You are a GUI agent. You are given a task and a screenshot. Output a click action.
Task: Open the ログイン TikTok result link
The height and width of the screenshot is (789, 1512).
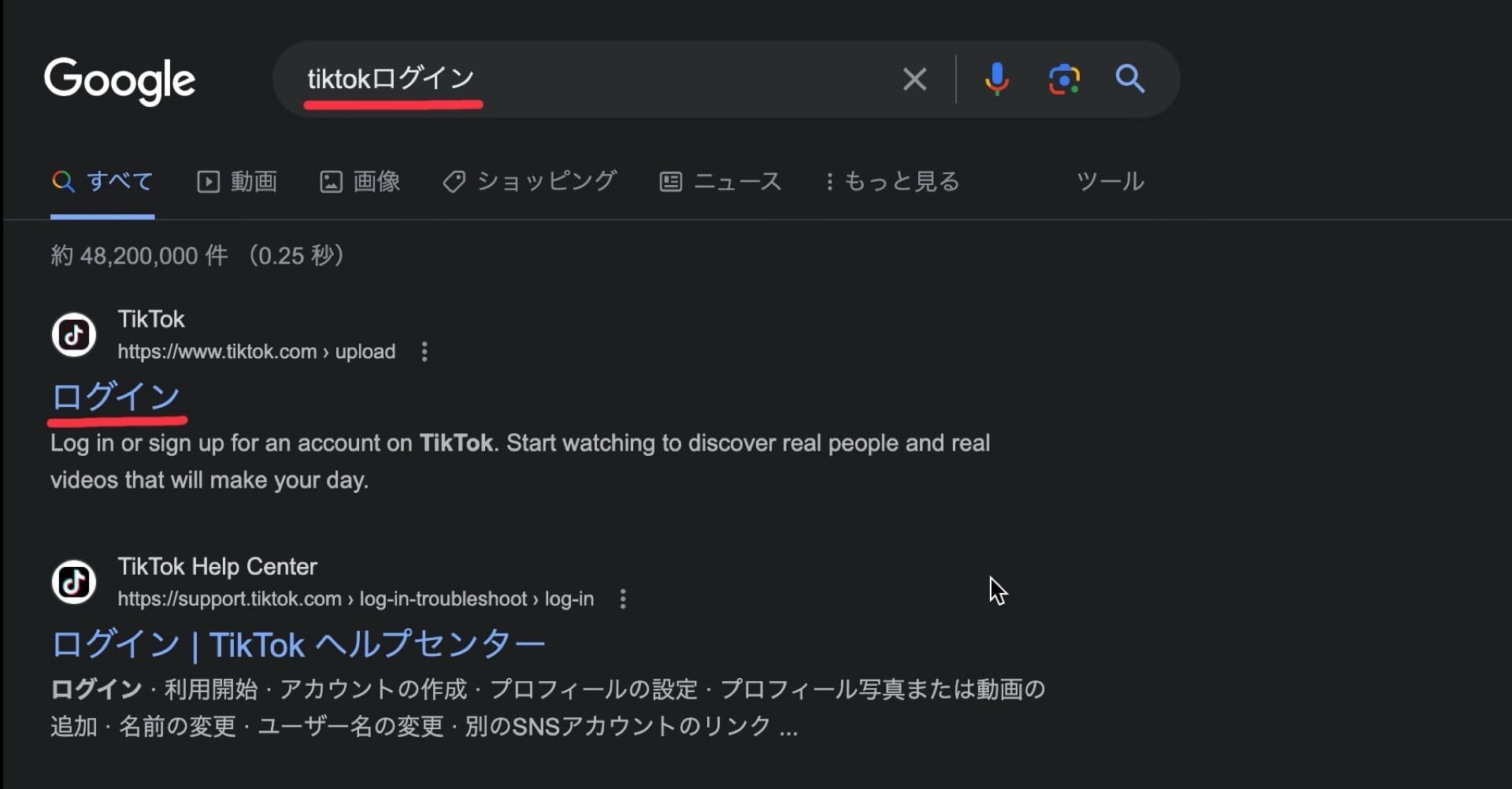tap(117, 396)
